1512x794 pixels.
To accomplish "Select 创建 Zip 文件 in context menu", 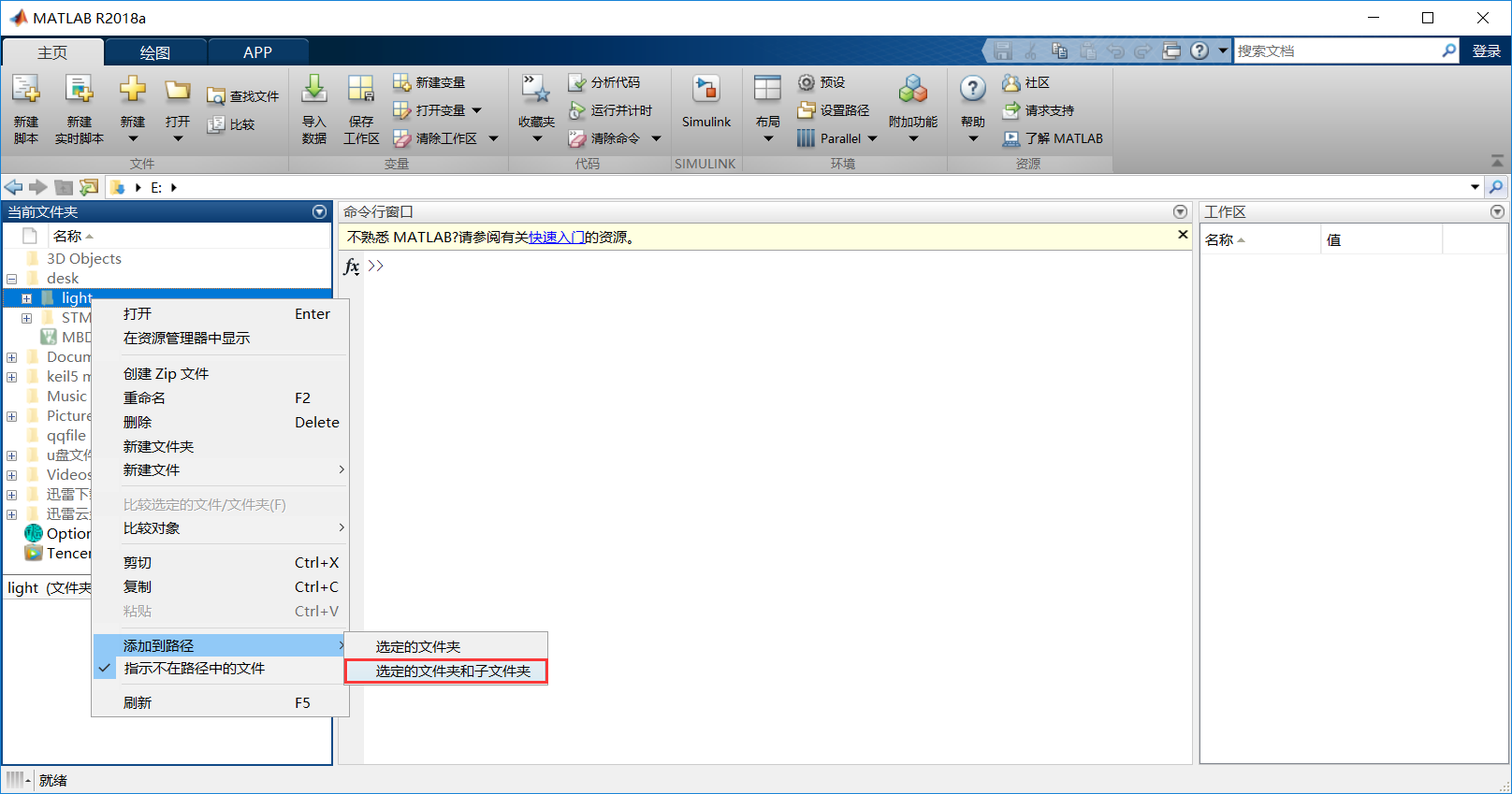I will pos(220,374).
